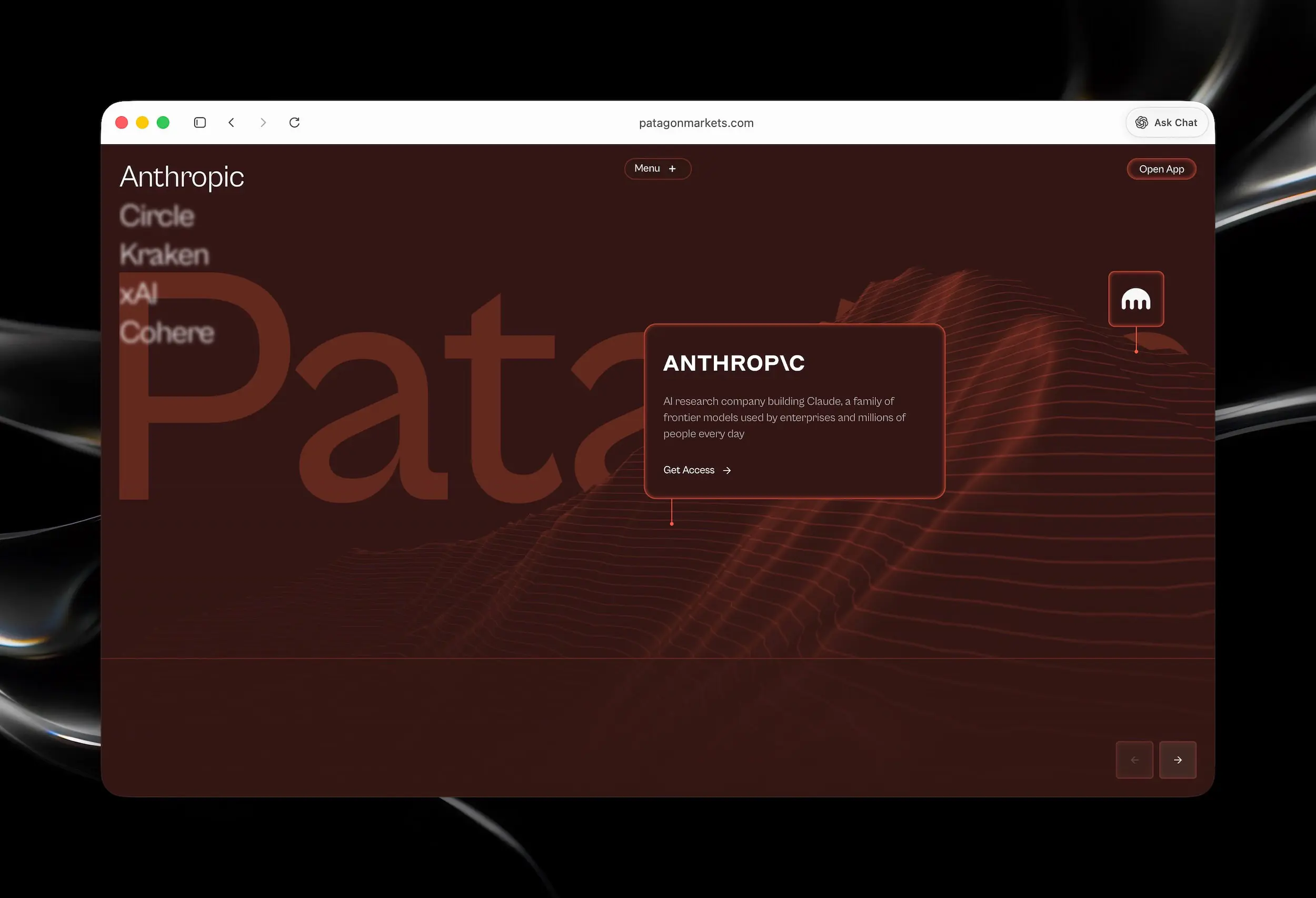Image resolution: width=1316 pixels, height=898 pixels.
Task: Minimize the window with the yellow button
Action: 142,122
